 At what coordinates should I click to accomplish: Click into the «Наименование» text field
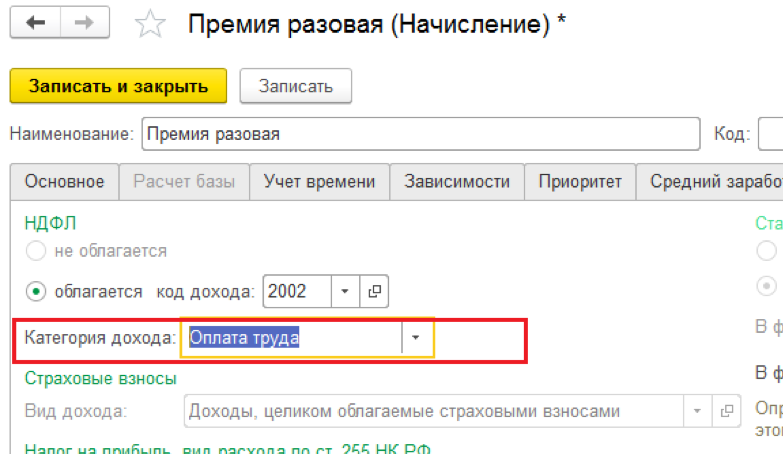point(420,134)
